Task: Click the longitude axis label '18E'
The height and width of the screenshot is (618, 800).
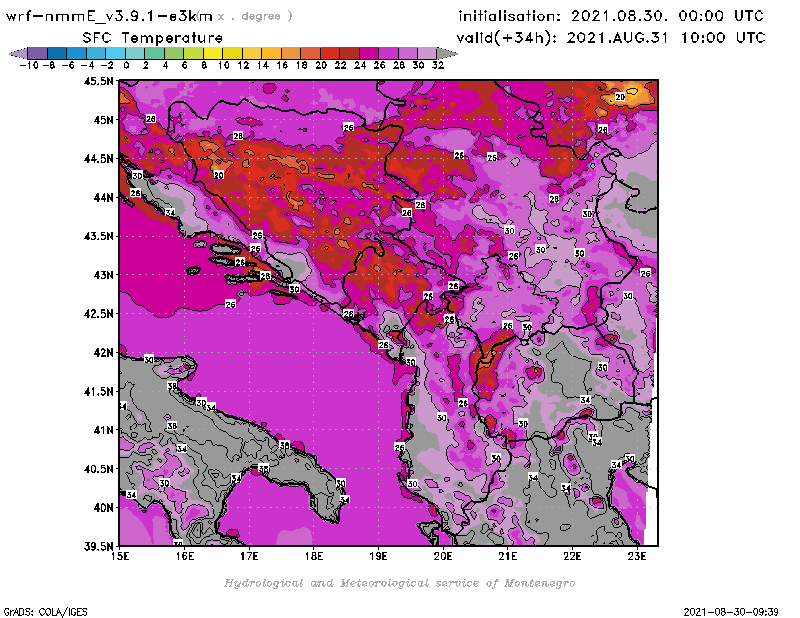Action: [x=314, y=556]
